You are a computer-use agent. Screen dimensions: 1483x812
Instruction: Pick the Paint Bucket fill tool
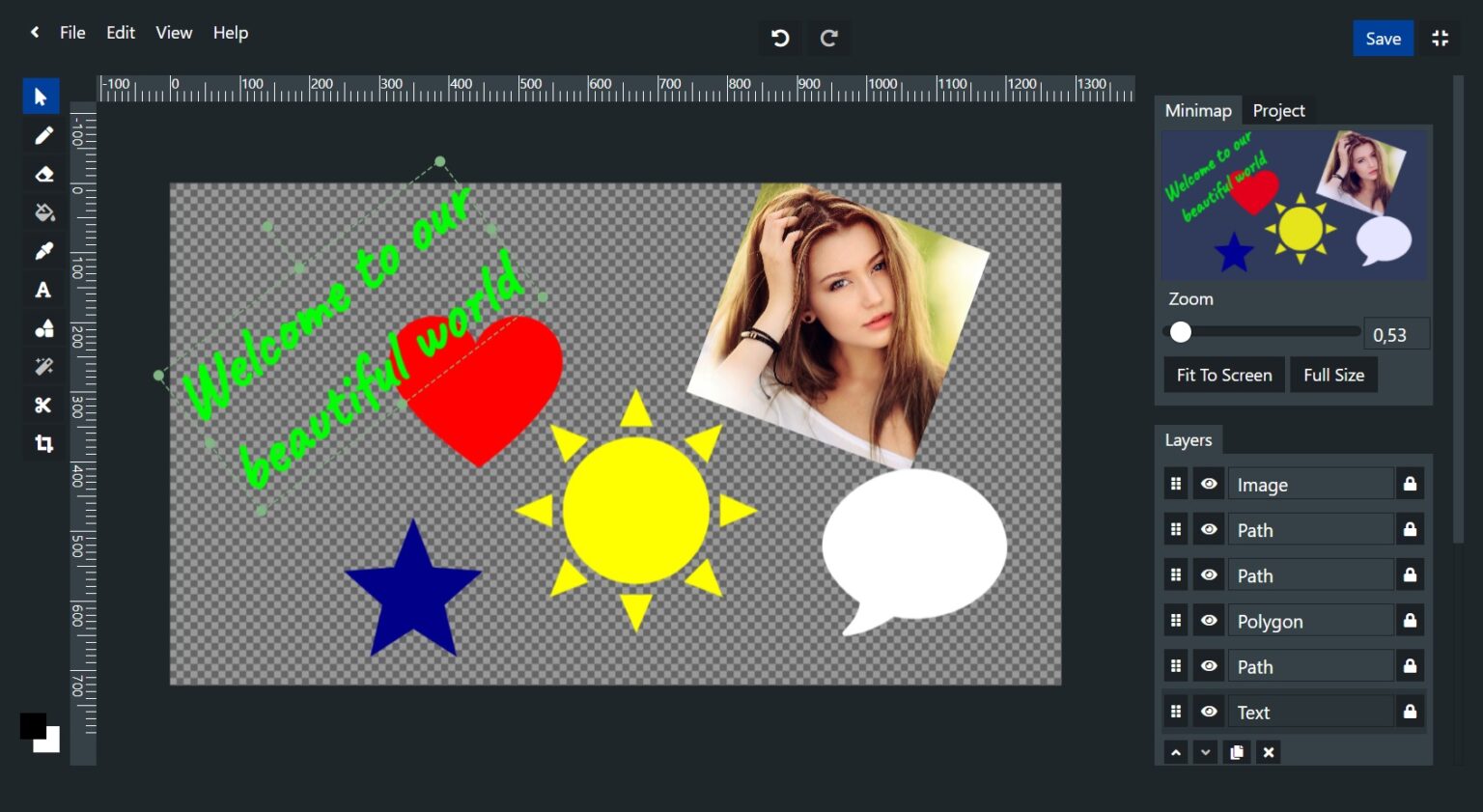tap(42, 213)
